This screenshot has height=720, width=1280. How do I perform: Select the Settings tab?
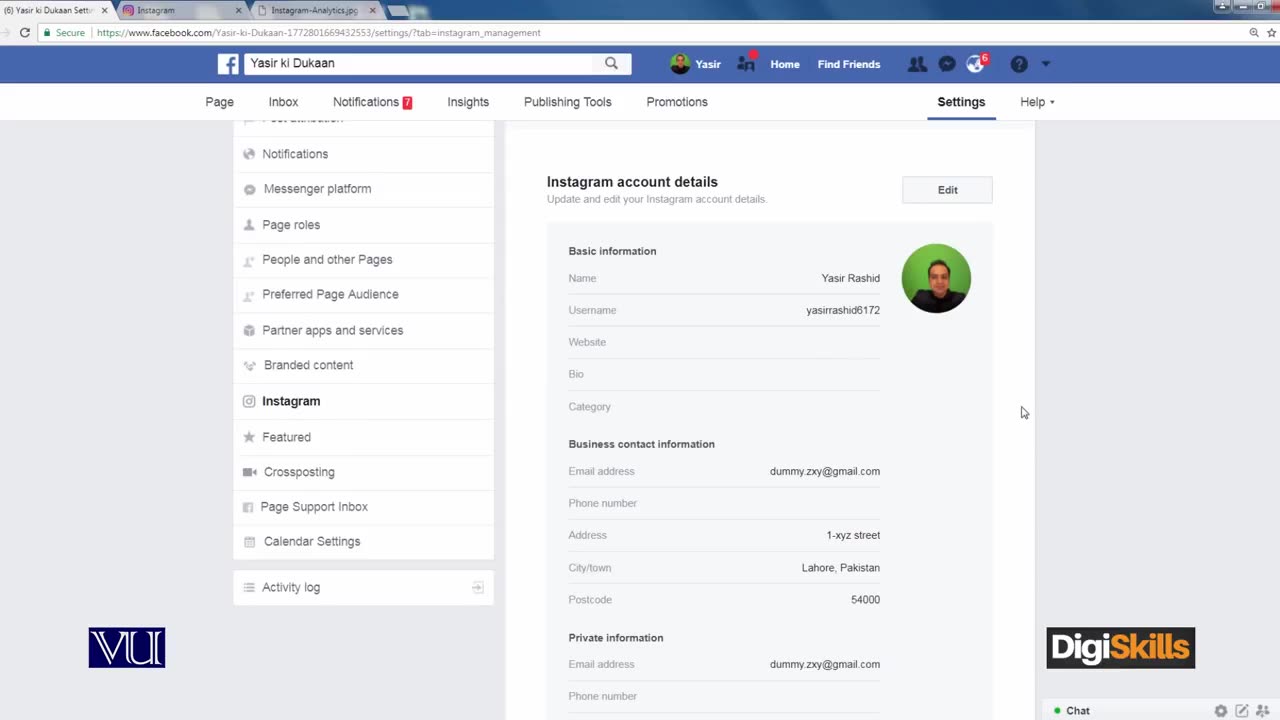click(961, 102)
